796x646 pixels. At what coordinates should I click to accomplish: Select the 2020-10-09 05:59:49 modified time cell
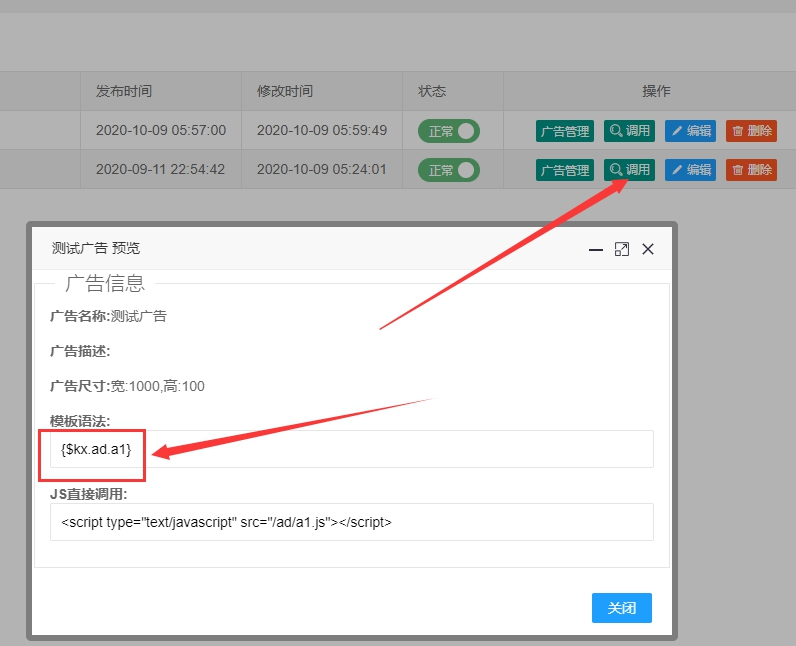322,130
